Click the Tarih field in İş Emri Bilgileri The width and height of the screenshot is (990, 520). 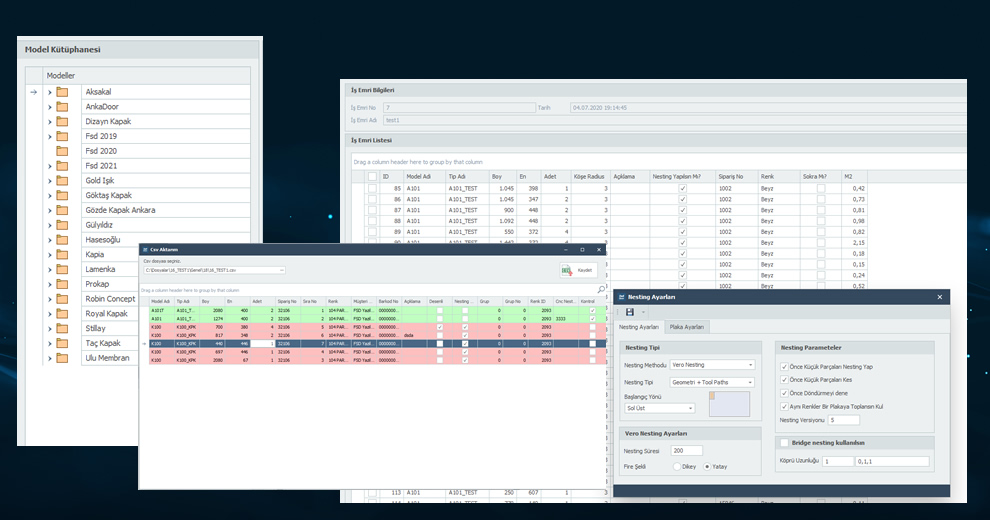click(768, 108)
